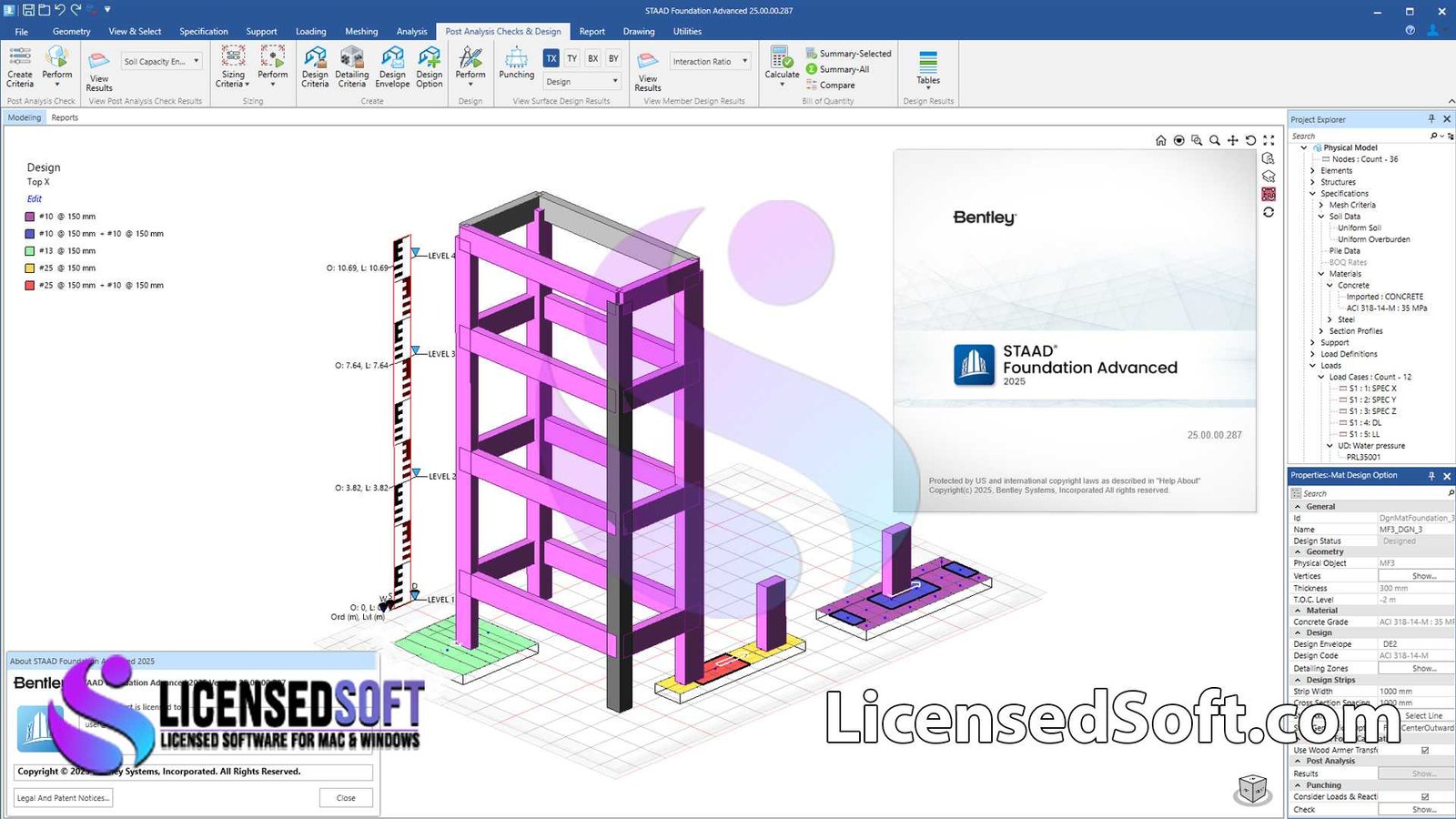1456x819 pixels.
Task: Expand the Load Definitions tree node
Action: point(1312,354)
